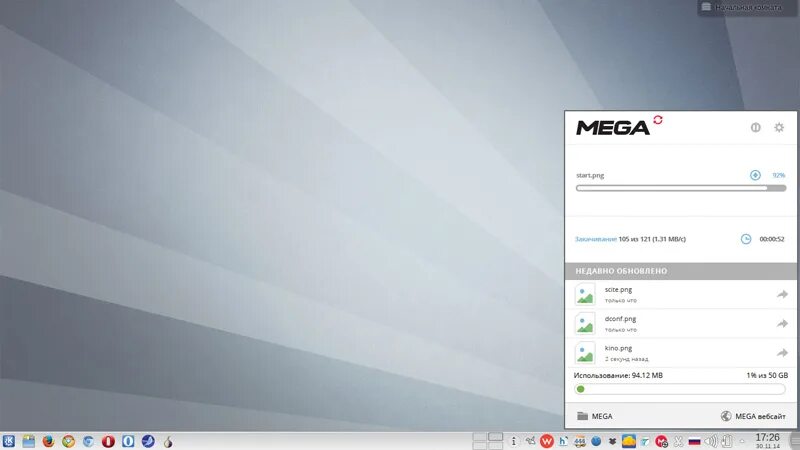Click the download arrow icon beside start.png

click(755, 175)
